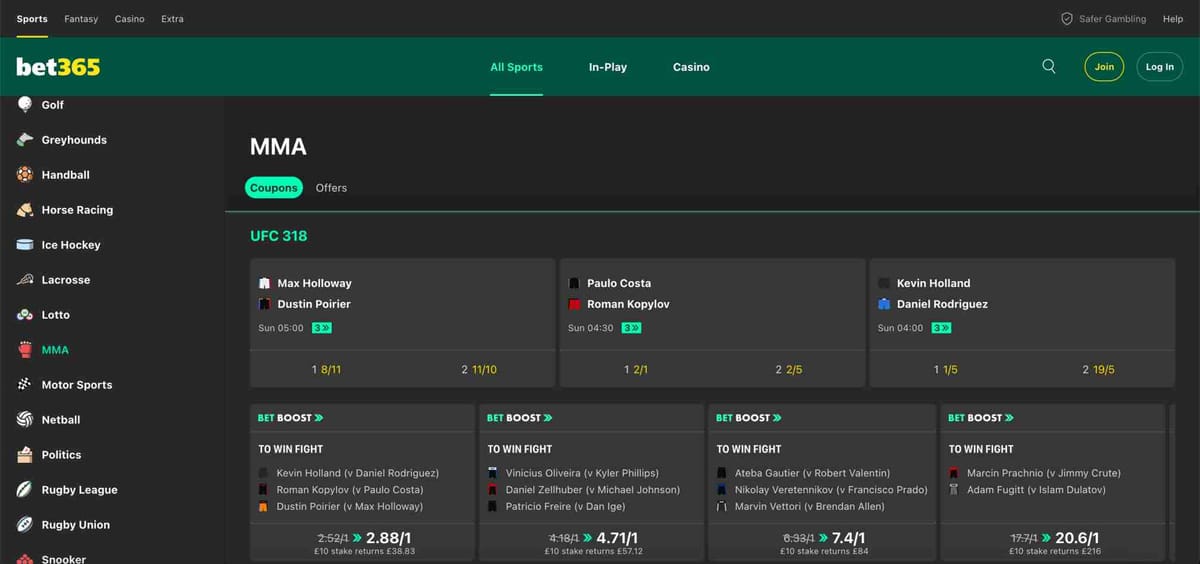Select the Ice Hockey puck icon

[25, 245]
